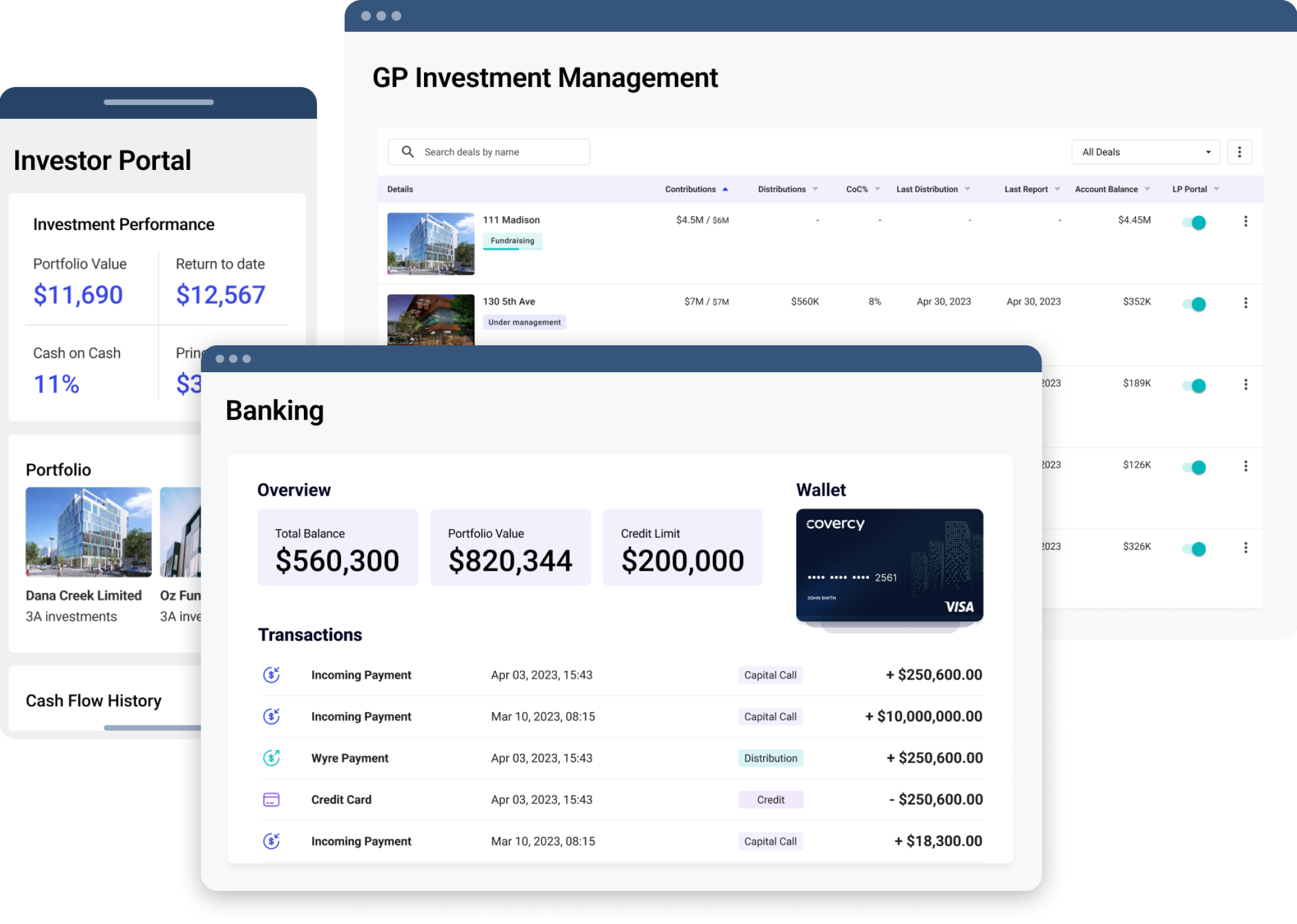Click the incoming payment transaction icon
The height and width of the screenshot is (924, 1297).
[271, 674]
